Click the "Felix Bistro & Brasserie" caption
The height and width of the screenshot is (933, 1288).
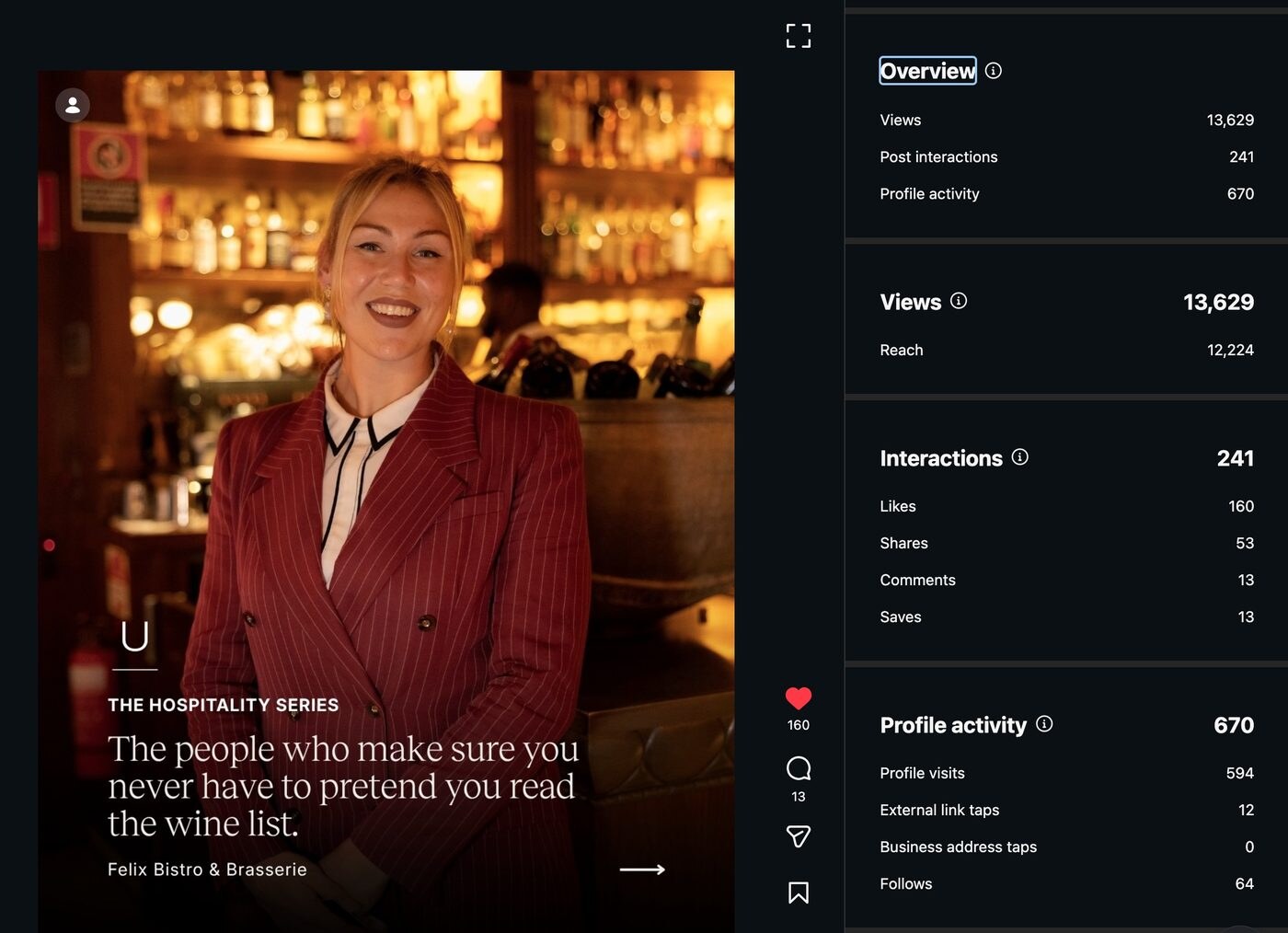[207, 870]
